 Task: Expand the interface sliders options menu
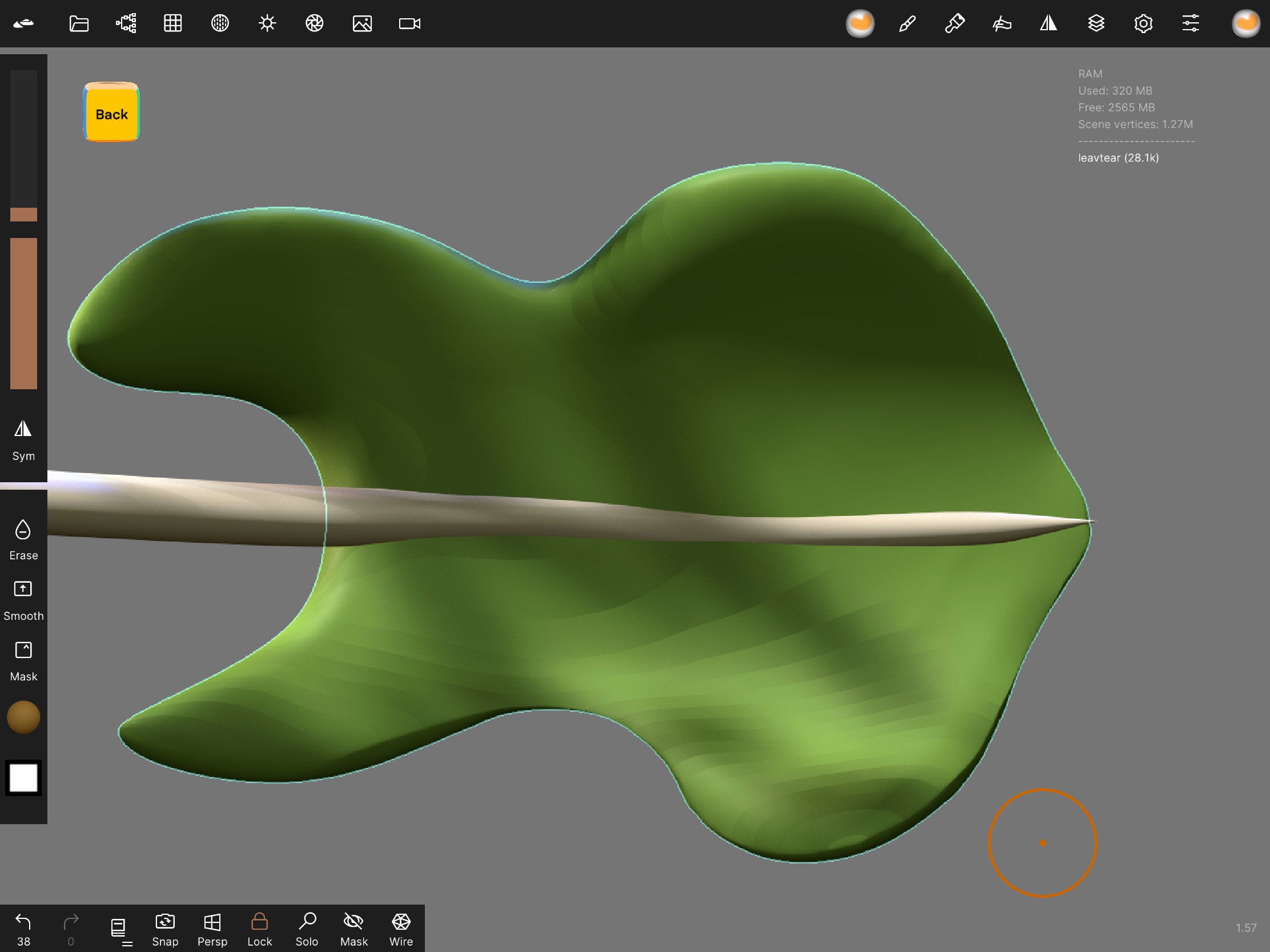pos(1190,23)
